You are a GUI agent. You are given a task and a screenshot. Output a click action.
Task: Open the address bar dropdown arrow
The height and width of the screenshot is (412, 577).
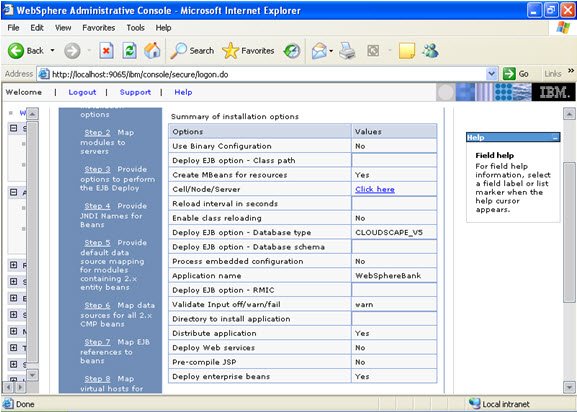(491, 74)
